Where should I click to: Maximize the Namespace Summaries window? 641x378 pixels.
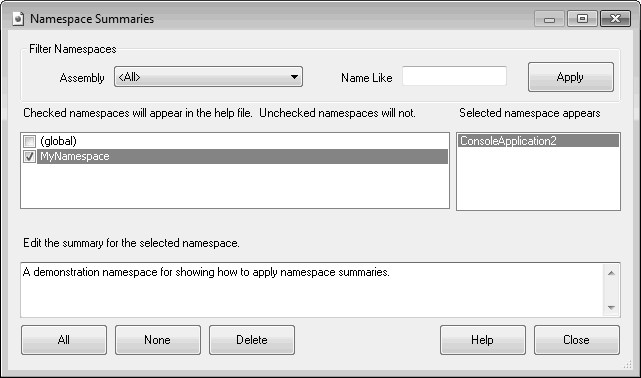(x=582, y=19)
